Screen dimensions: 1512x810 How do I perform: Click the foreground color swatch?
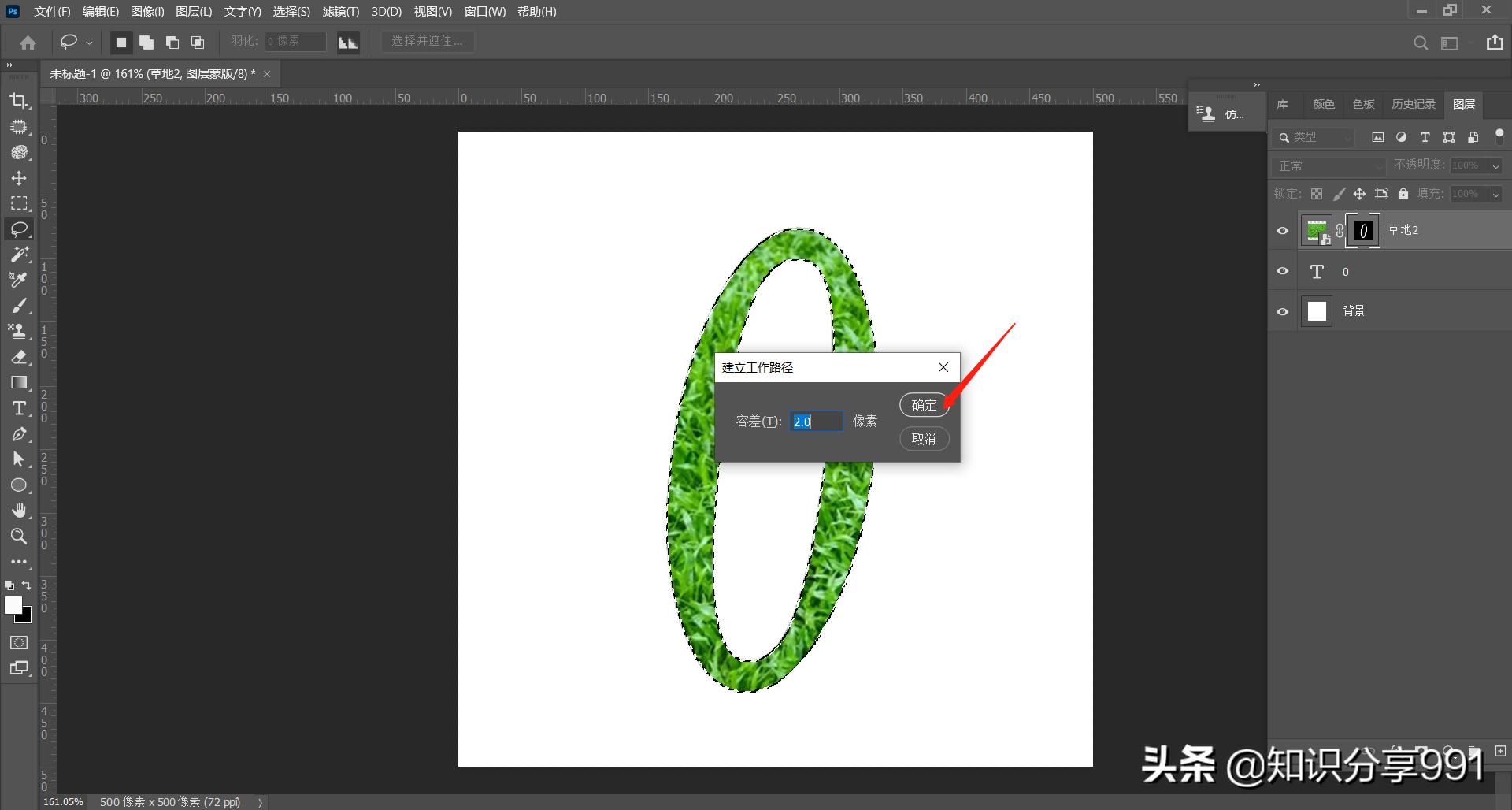pos(13,605)
